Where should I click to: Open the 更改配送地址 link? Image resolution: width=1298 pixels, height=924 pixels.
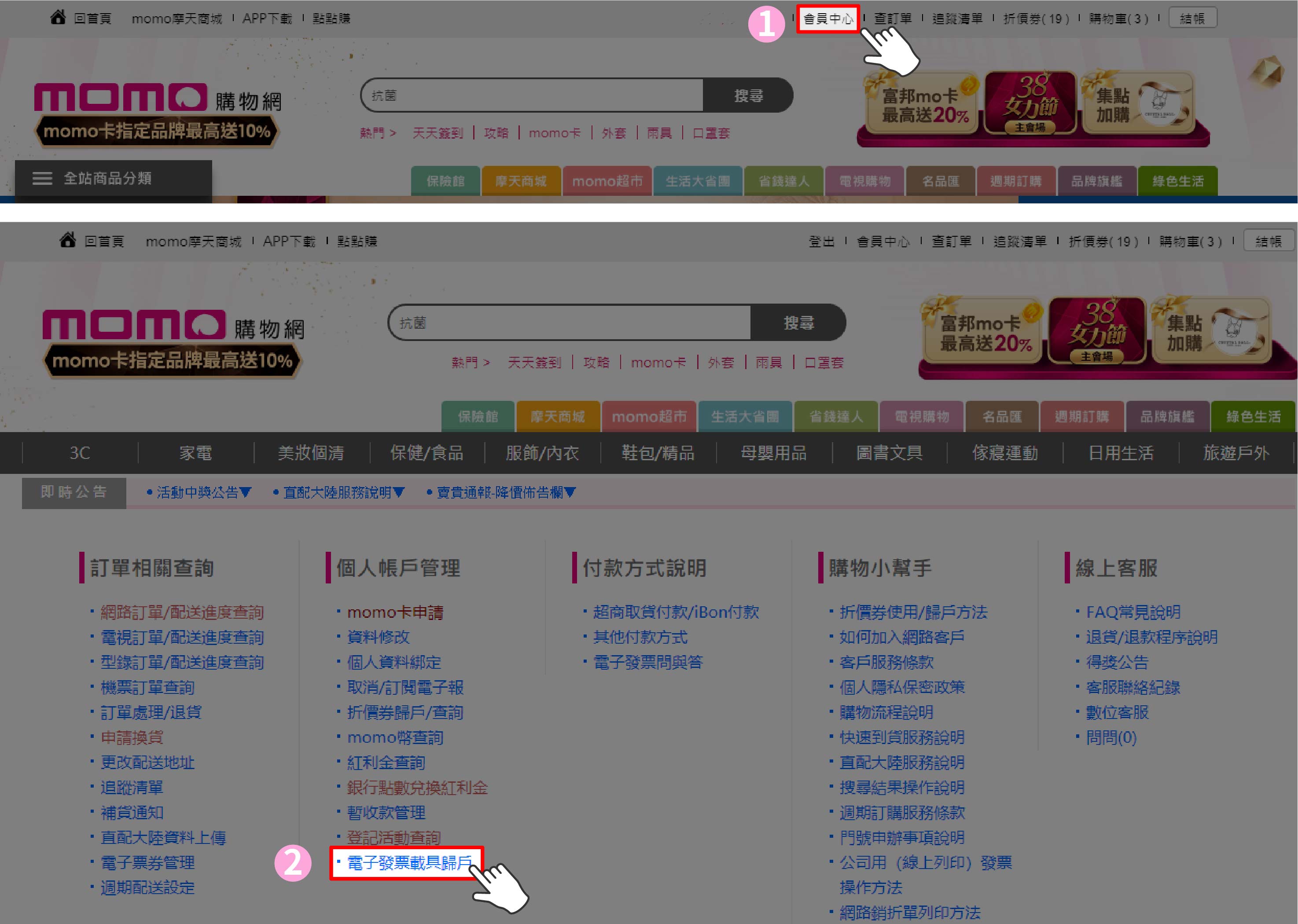click(147, 763)
